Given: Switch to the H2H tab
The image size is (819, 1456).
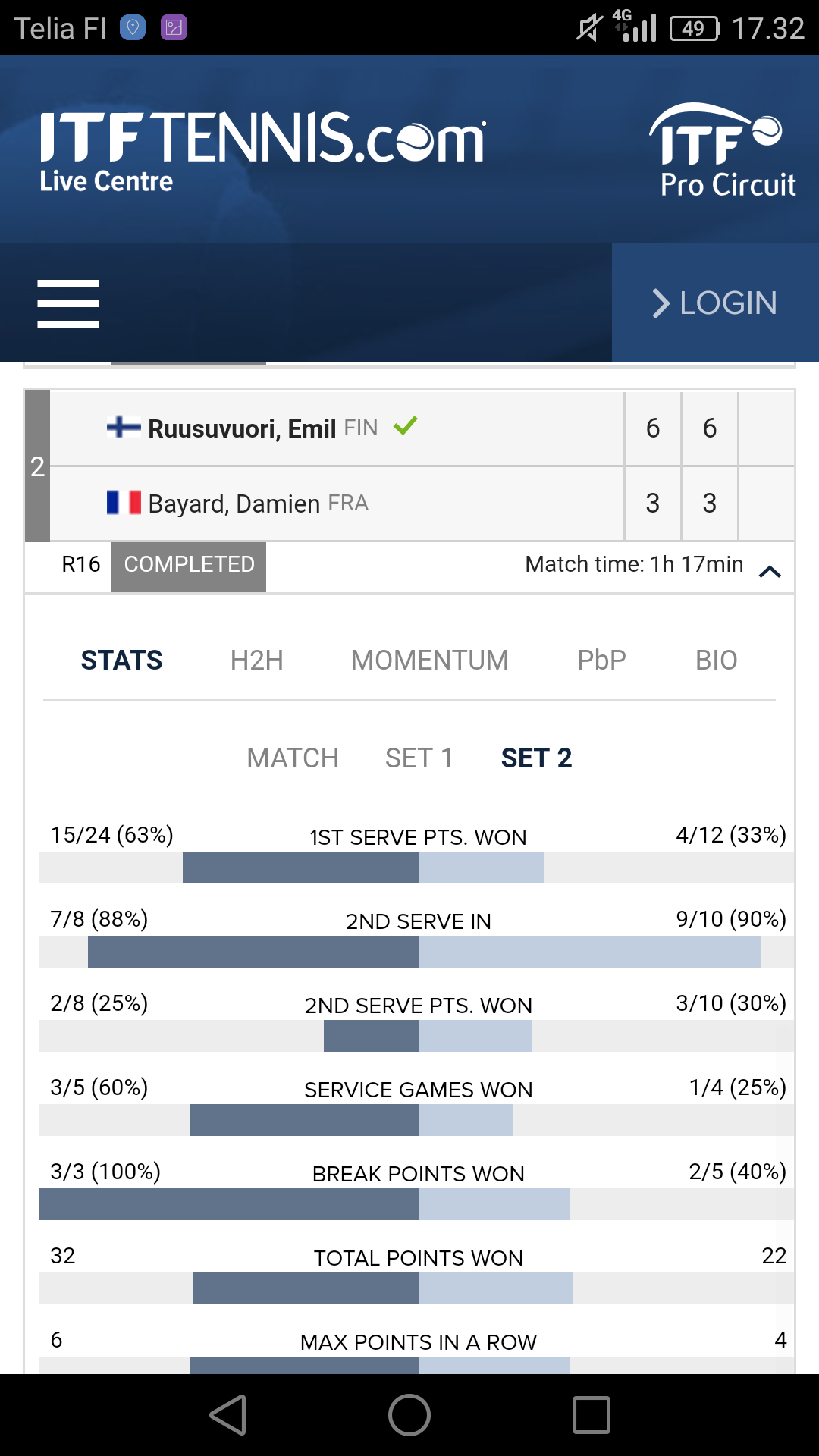Looking at the screenshot, I should tap(256, 661).
